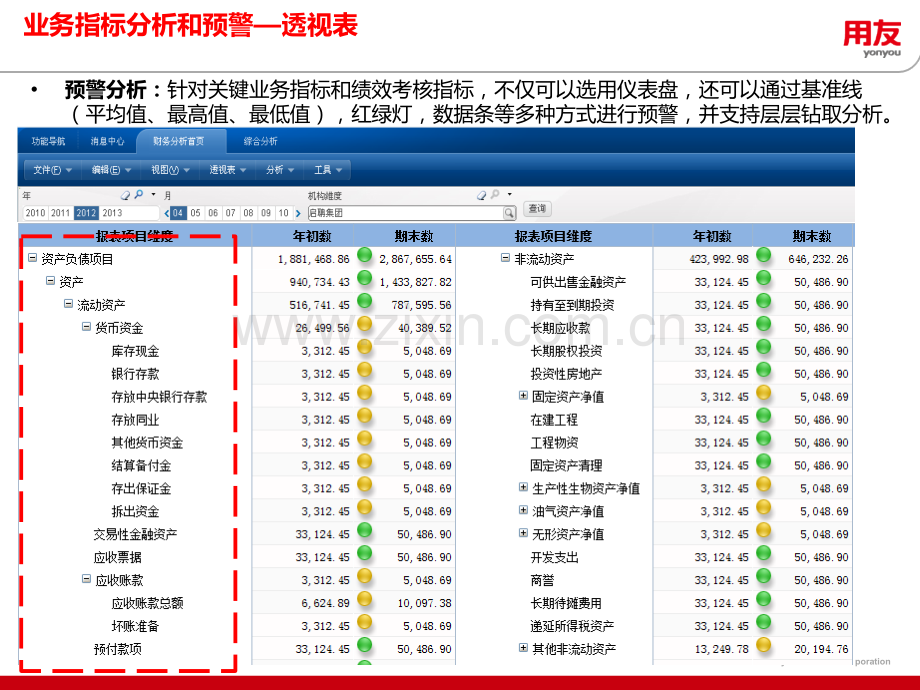Click the magnifier icon beside 年 filter
The height and width of the screenshot is (690, 920).
[x=139, y=195]
